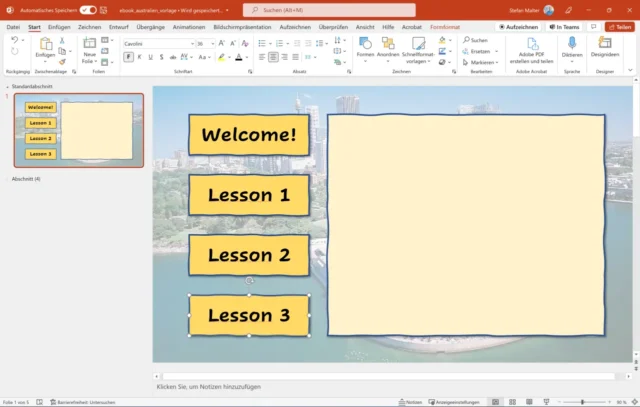Open the Formformat tab
Screen dimensions: 640x407
pyautogui.click(x=445, y=27)
